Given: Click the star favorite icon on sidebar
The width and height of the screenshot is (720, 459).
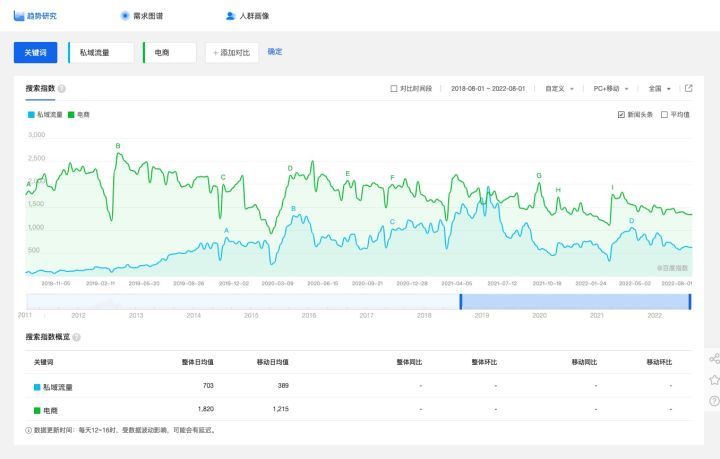Looking at the screenshot, I should coord(713,380).
